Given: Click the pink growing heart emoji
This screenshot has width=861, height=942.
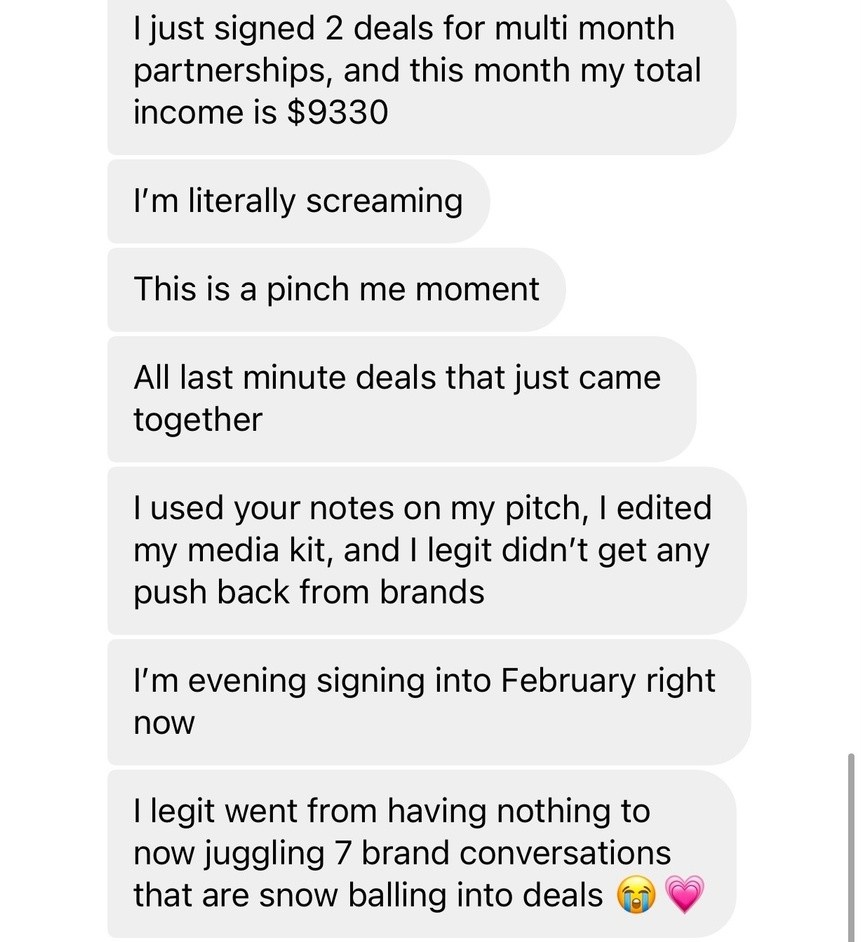Looking at the screenshot, I should point(684,895).
